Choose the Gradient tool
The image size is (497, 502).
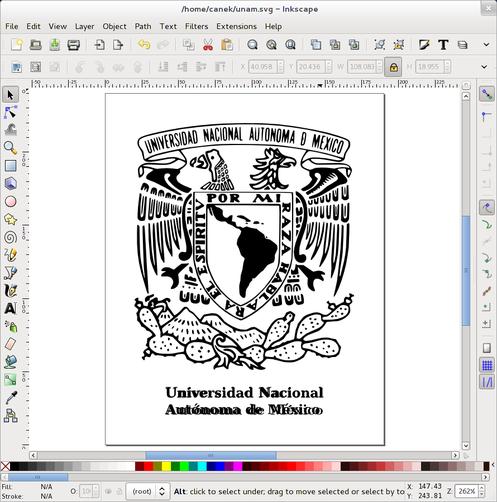tap(10, 380)
